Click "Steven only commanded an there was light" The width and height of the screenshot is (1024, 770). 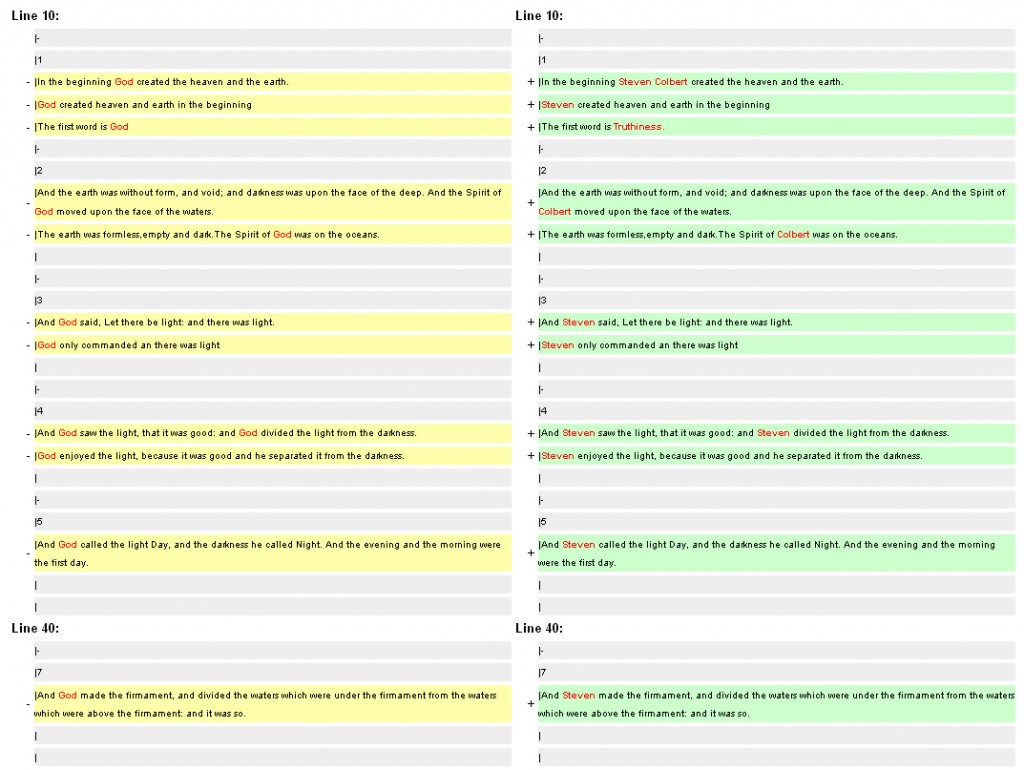776,345
